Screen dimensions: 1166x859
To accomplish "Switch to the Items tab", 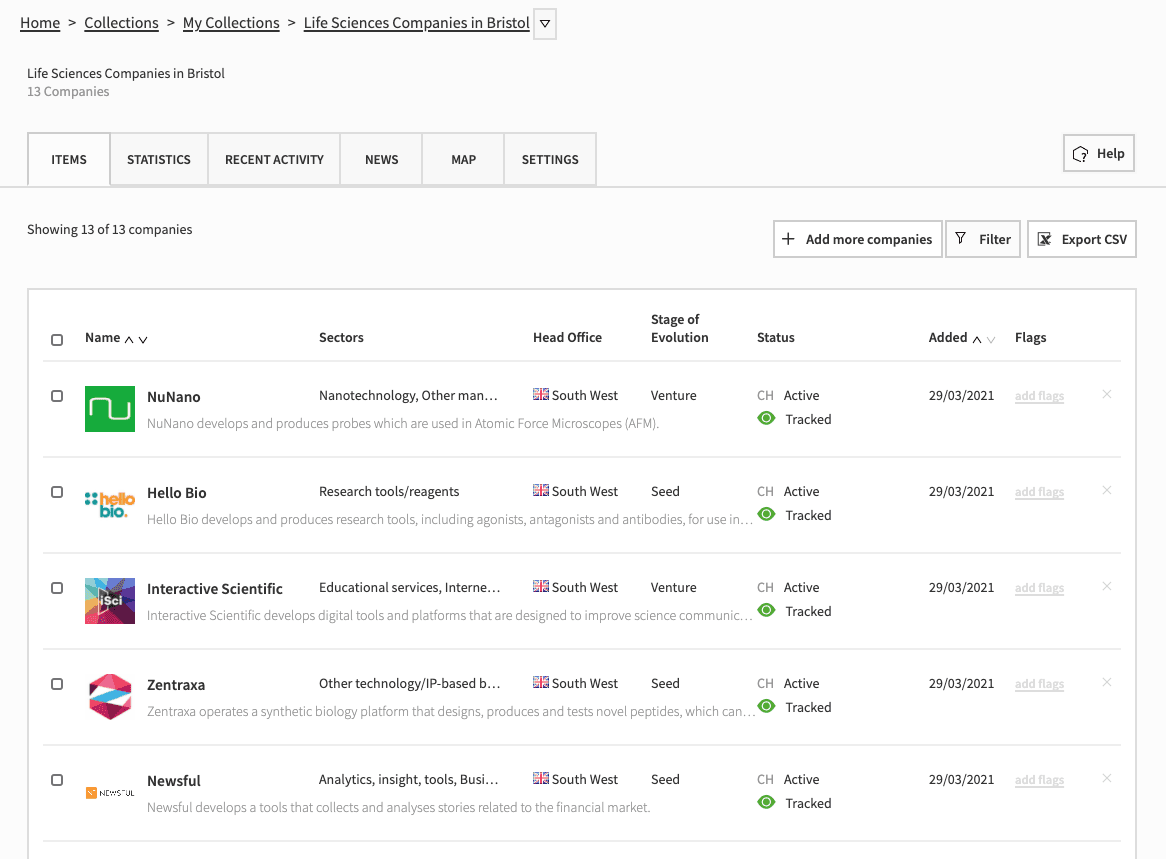I will pyautogui.click(x=69, y=159).
